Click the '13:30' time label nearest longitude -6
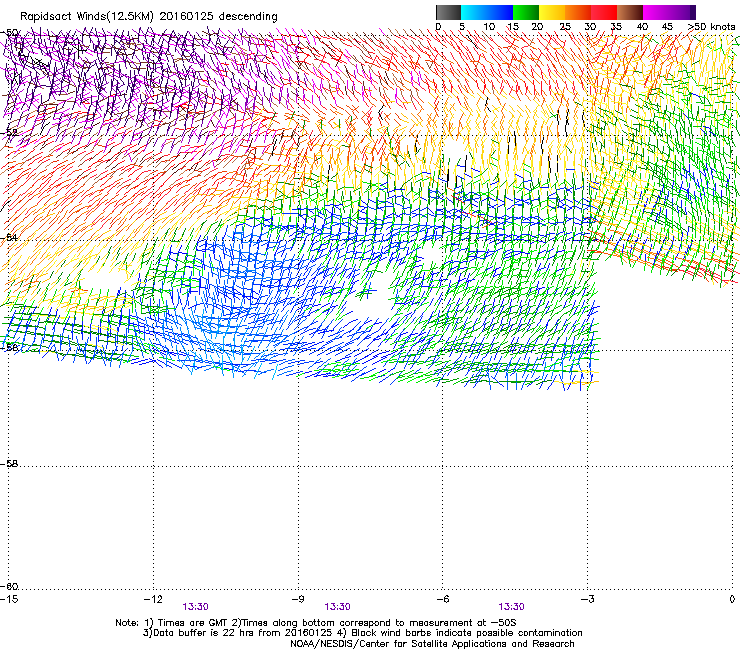 [512, 607]
